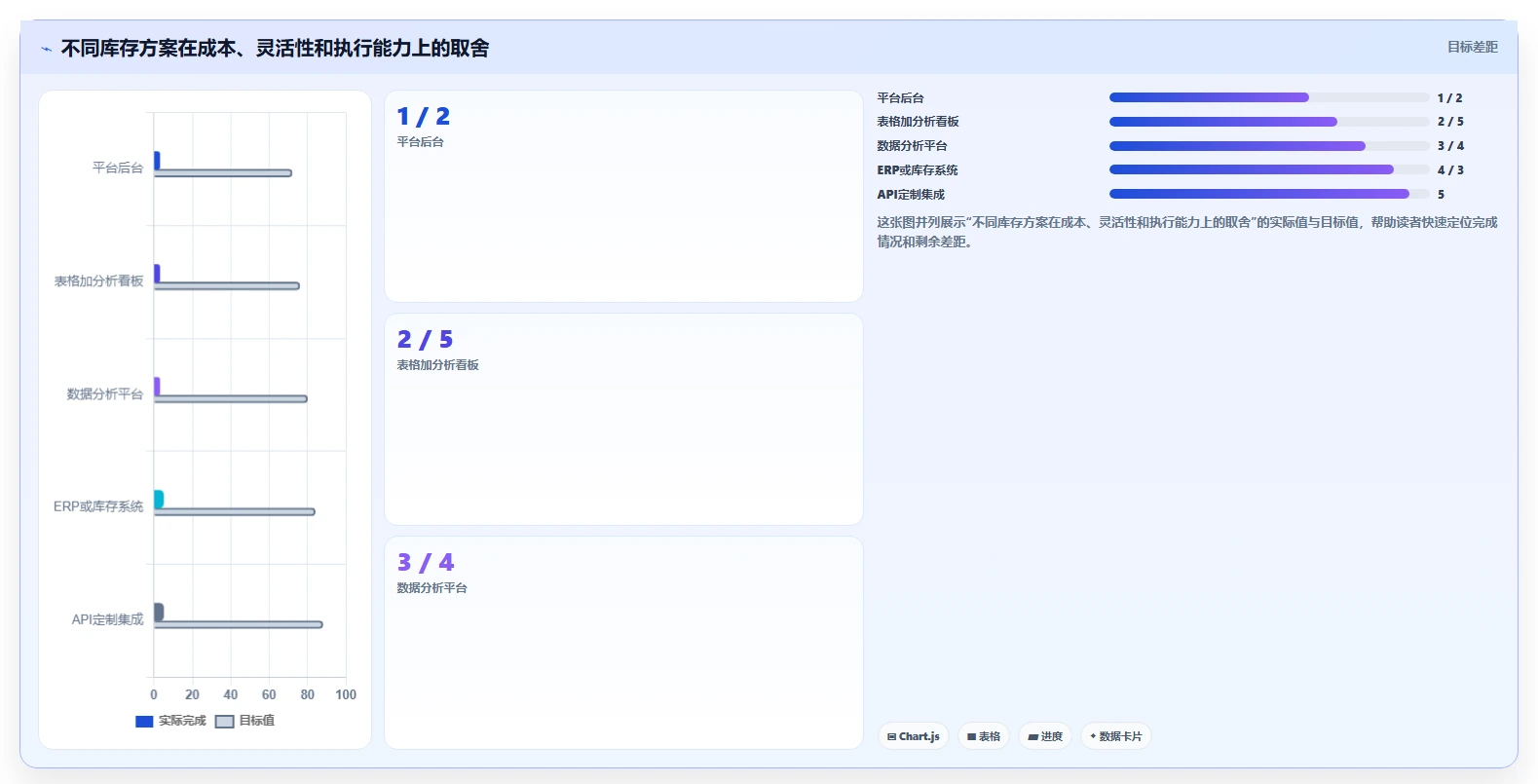Click the gray API定制集成 actual bar
This screenshot has height=784, width=1538.
[159, 612]
